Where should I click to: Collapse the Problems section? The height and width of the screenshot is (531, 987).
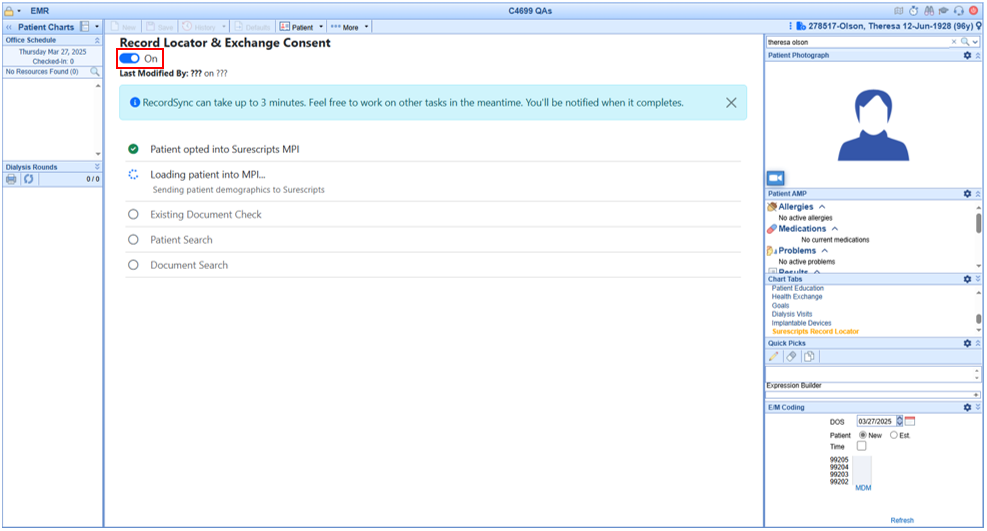tap(825, 251)
